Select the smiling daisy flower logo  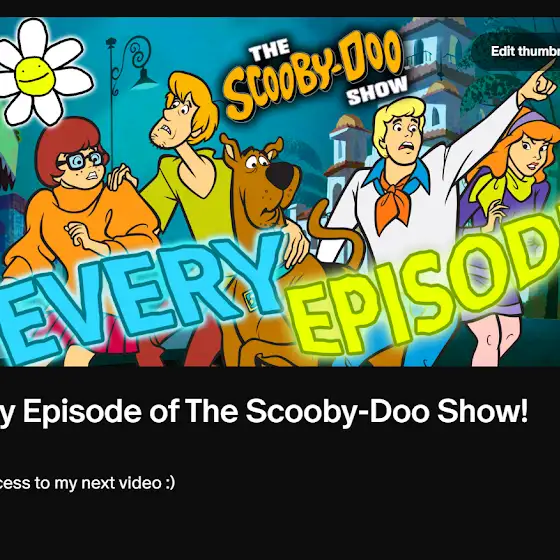[43, 71]
